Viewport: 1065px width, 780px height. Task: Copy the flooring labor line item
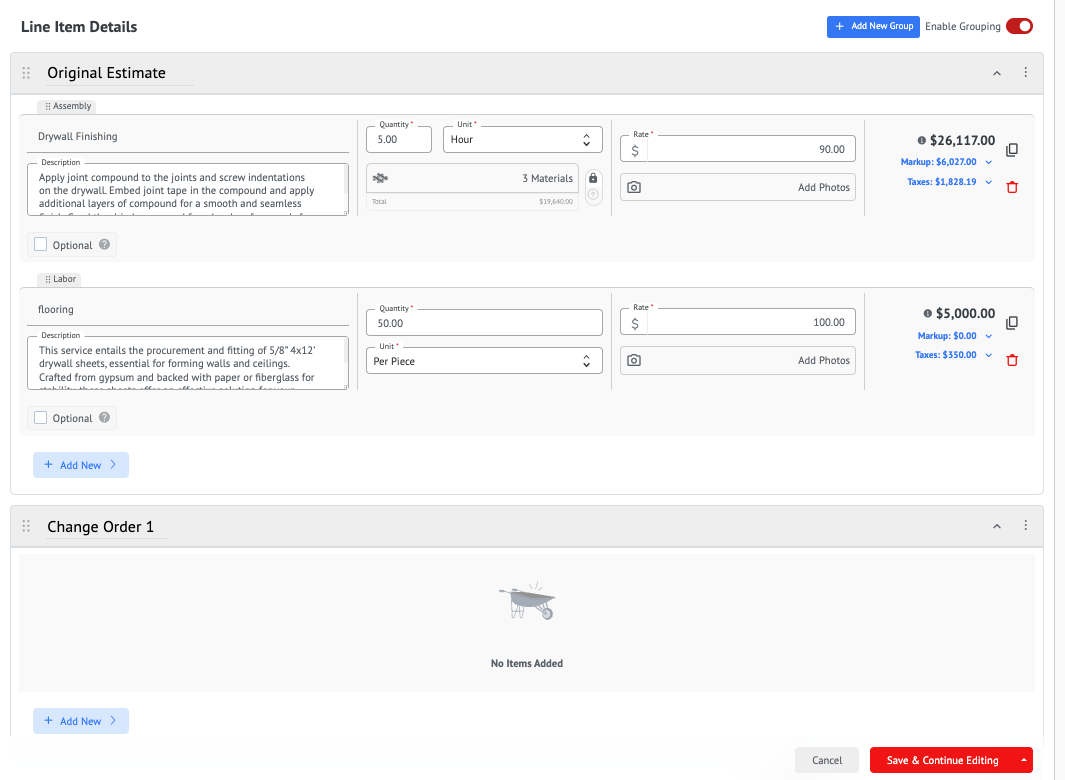1012,323
